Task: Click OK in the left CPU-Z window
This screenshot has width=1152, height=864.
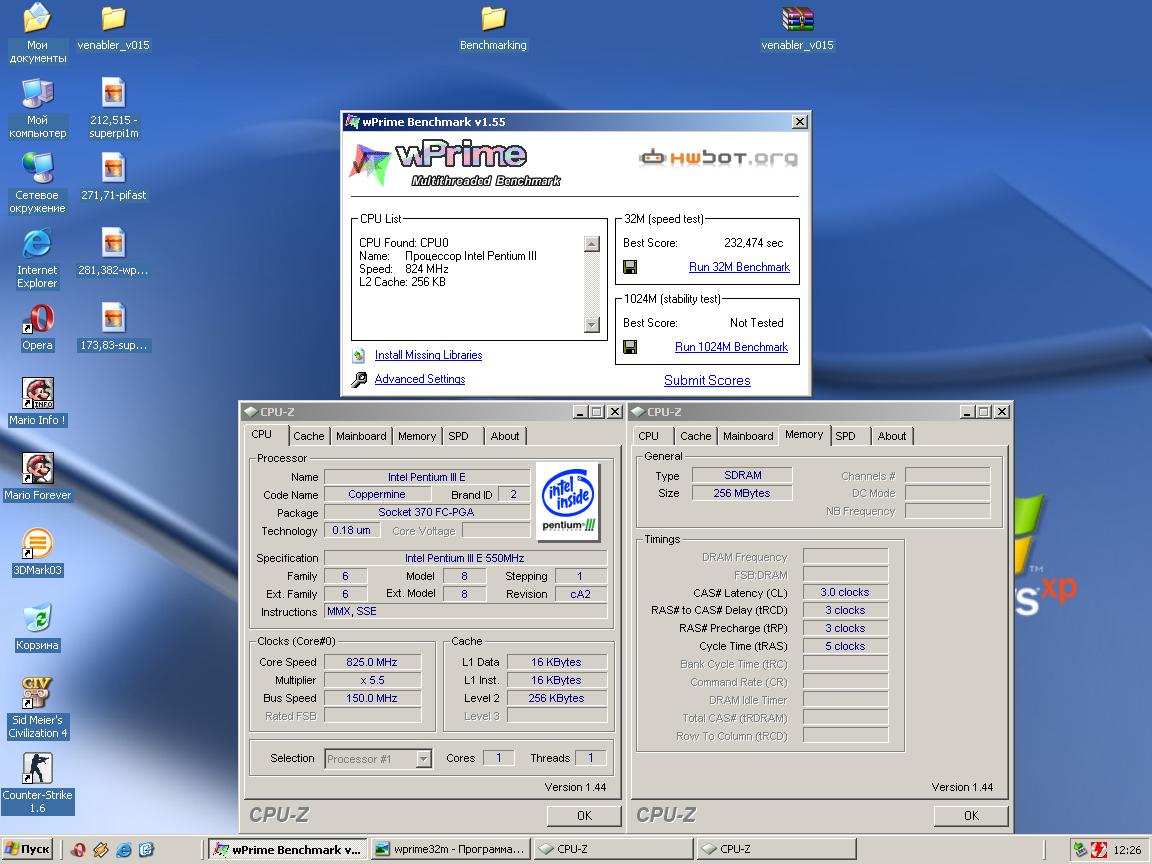Action: pos(584,816)
